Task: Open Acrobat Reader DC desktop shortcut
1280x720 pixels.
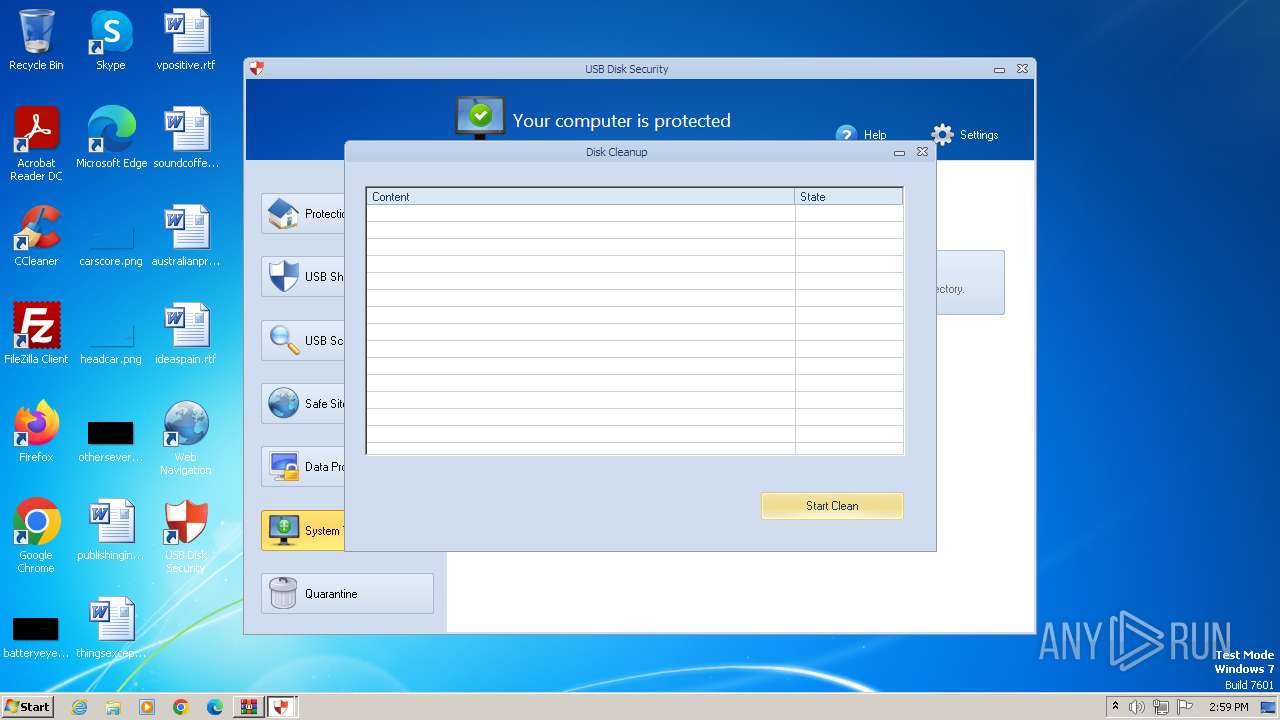Action: (36, 144)
